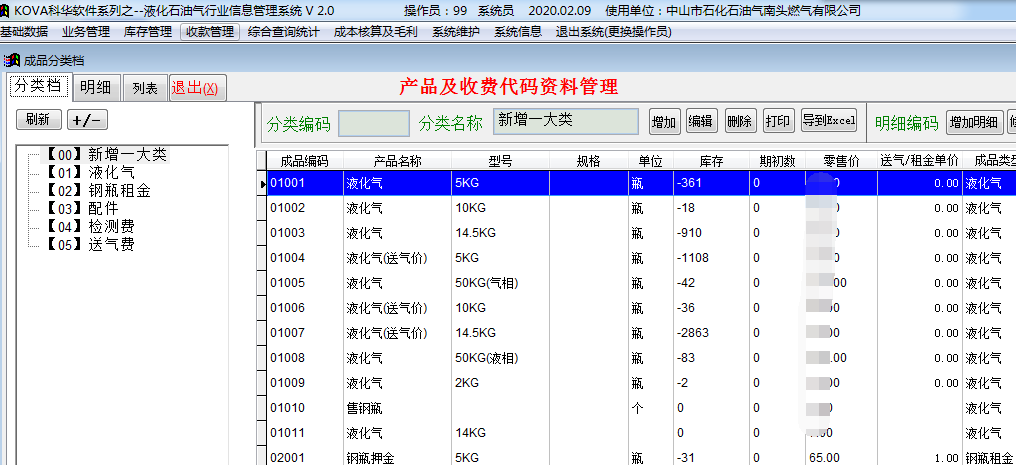The width and height of the screenshot is (1016, 465).
Task: Click the 编辑 button
Action: pos(702,120)
